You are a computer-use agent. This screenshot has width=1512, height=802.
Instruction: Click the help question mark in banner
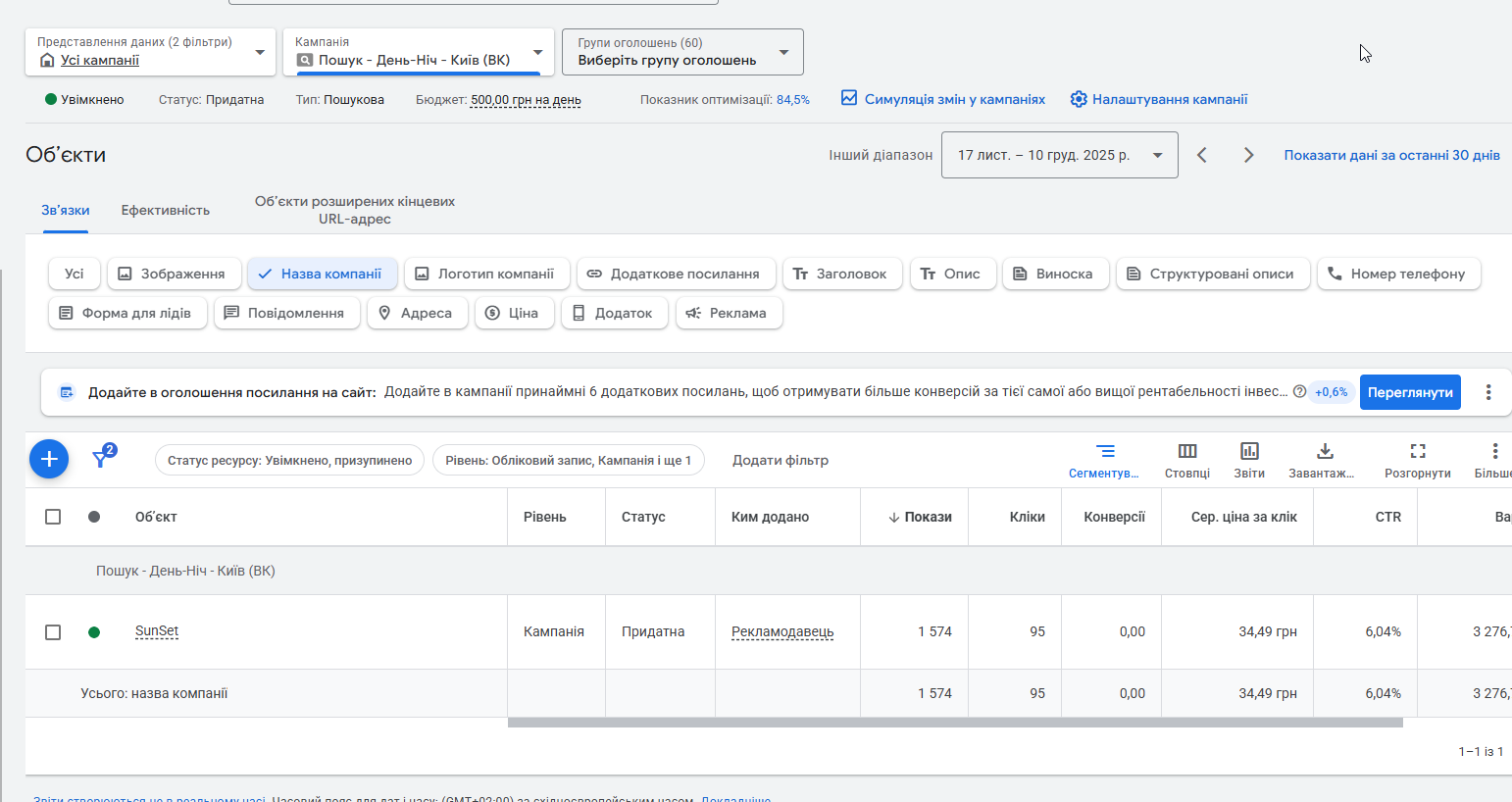pos(1299,391)
